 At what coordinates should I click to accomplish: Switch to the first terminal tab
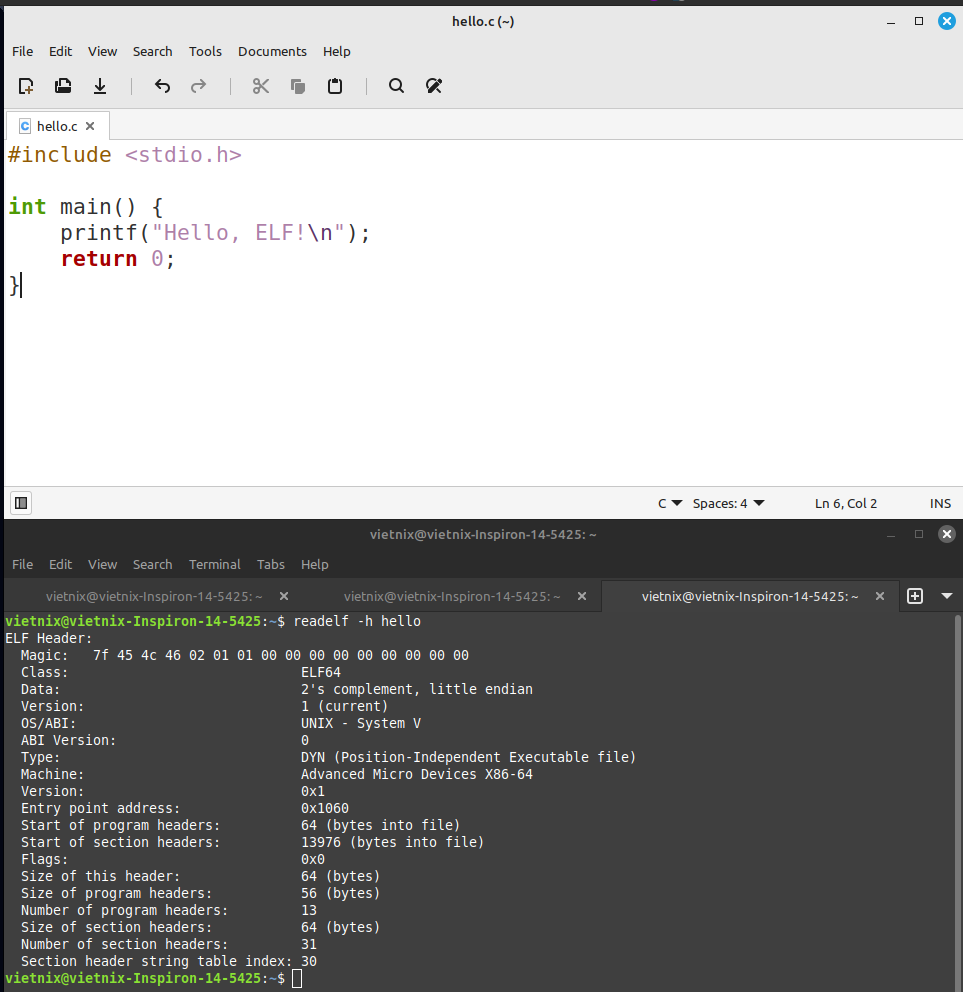[154, 597]
